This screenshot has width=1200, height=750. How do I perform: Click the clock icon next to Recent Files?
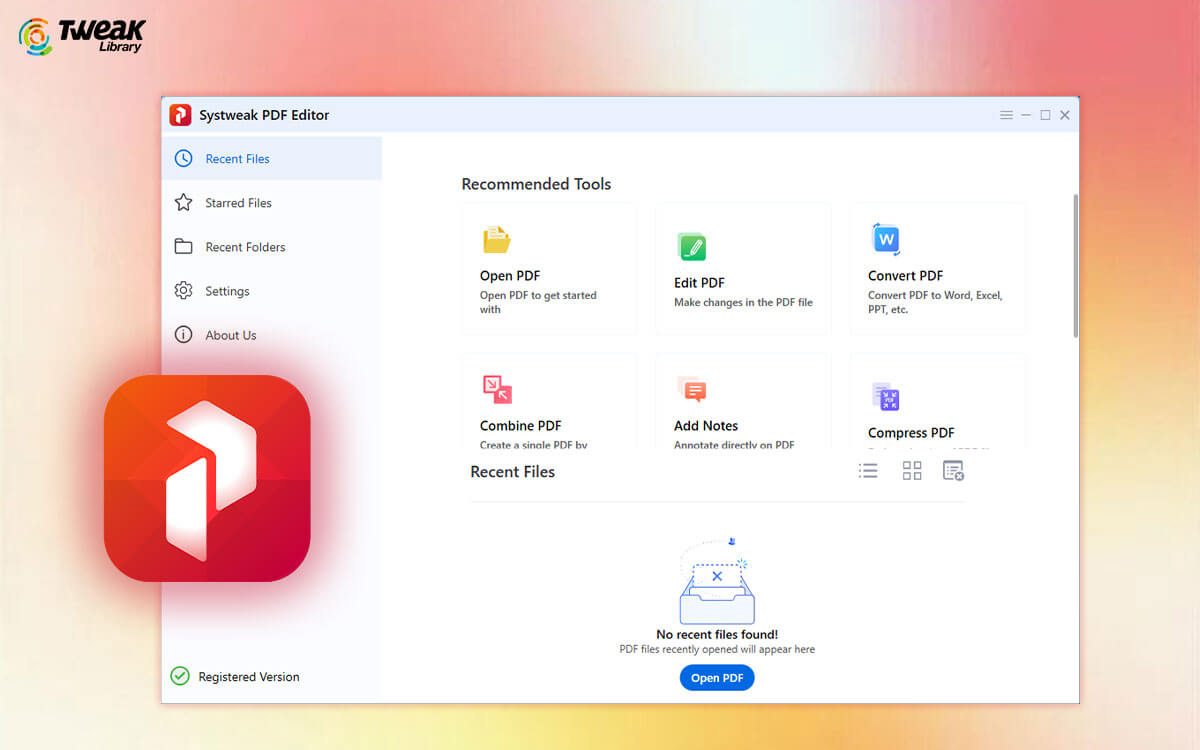coord(184,158)
